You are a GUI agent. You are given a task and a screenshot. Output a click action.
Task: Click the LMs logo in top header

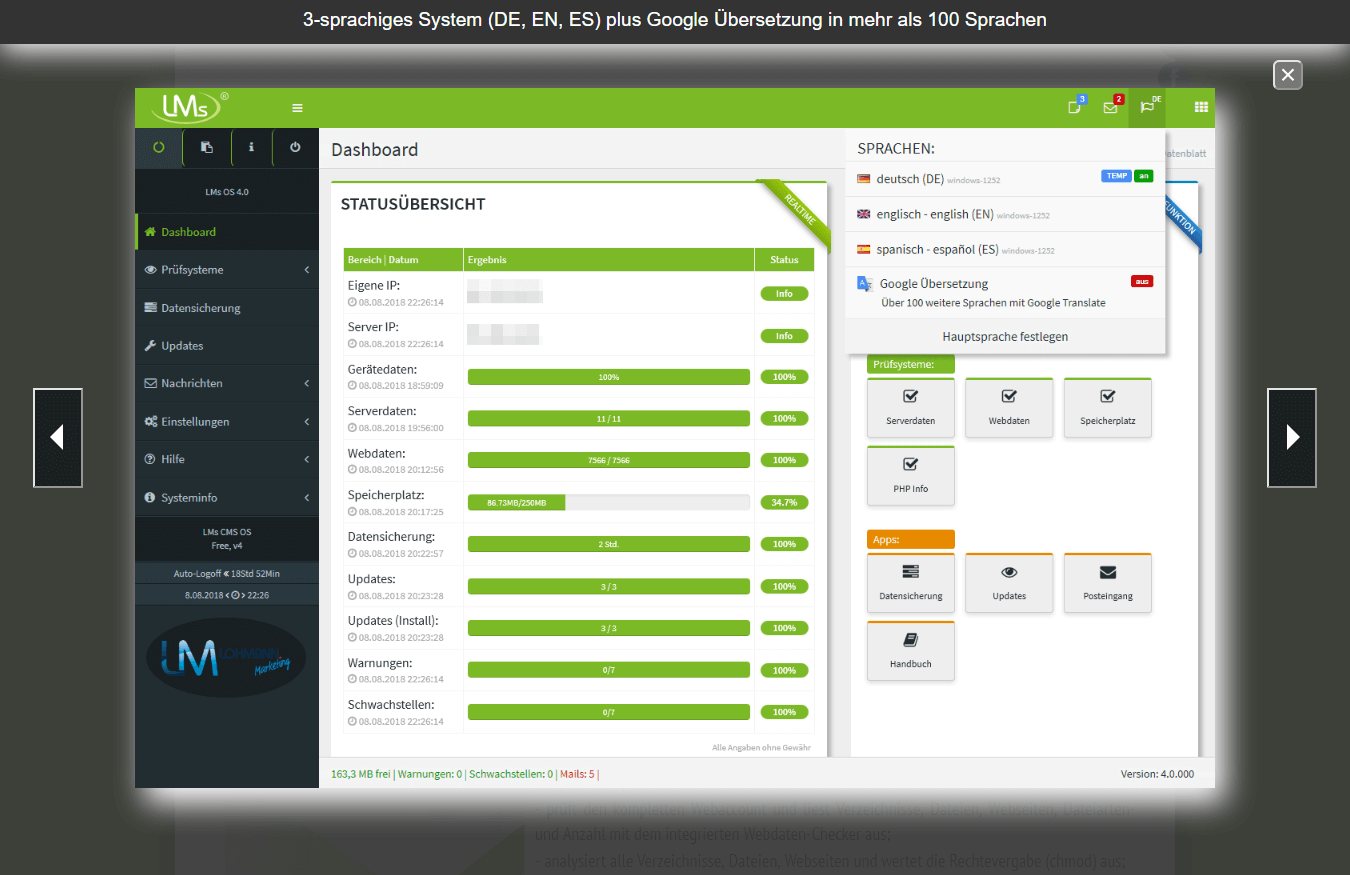click(189, 107)
